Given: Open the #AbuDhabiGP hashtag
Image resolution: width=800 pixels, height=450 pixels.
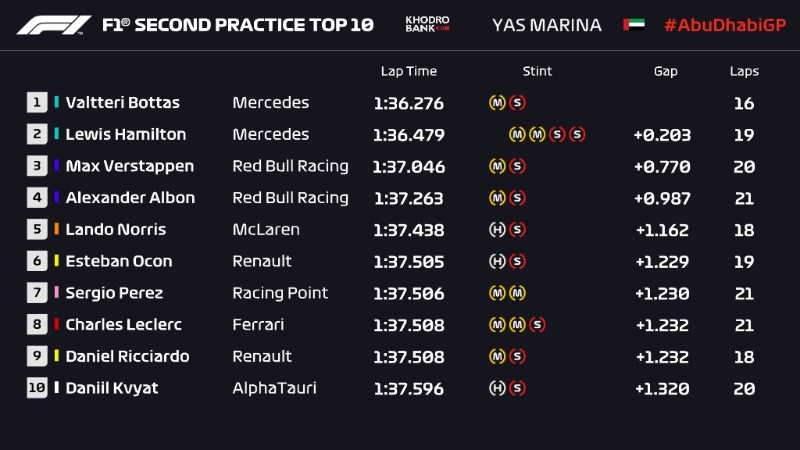Looking at the screenshot, I should 723,24.
